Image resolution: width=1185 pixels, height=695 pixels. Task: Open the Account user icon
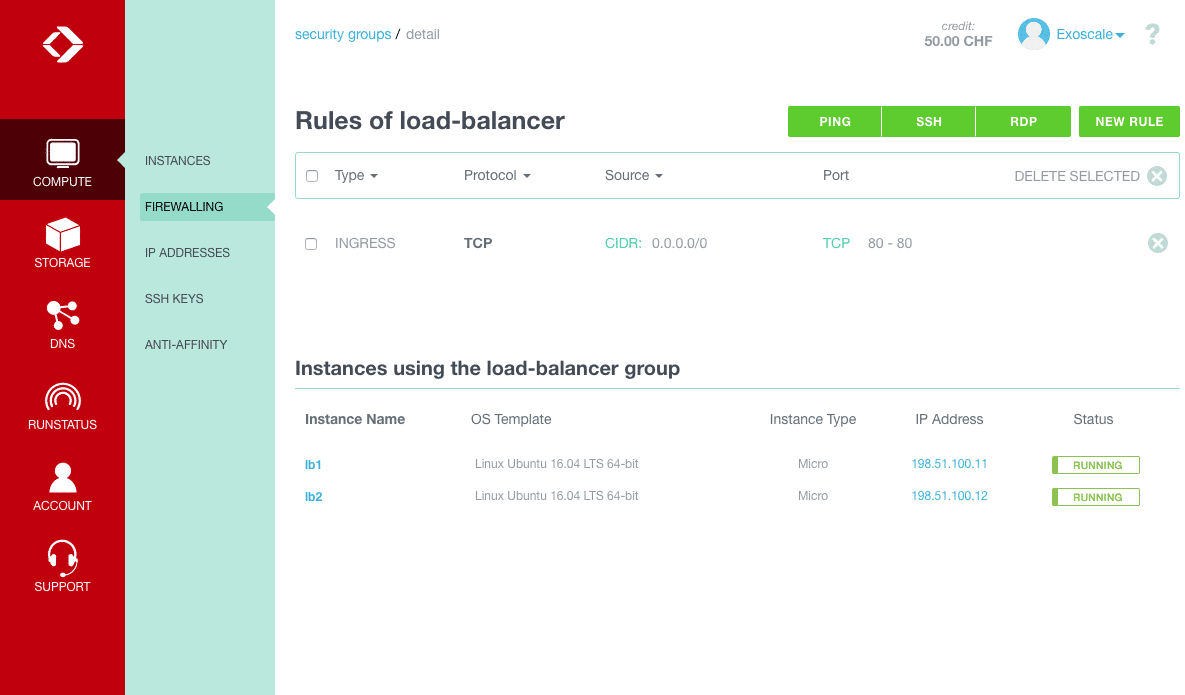coord(62,477)
